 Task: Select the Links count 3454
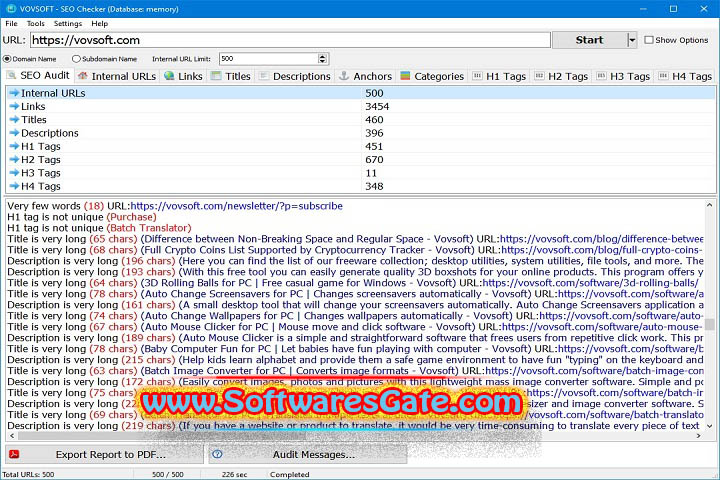click(377, 106)
